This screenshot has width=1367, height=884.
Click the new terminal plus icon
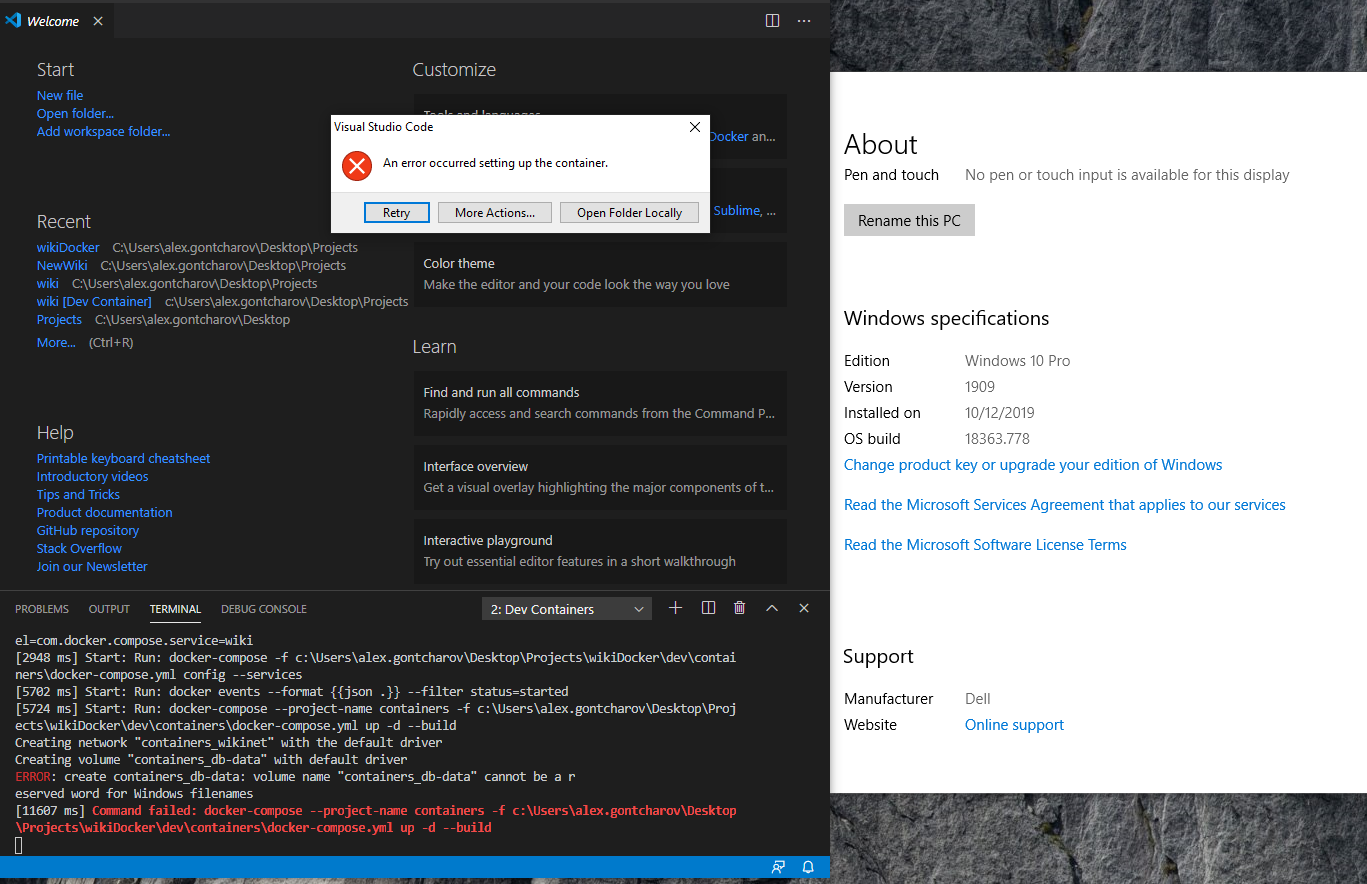pos(675,608)
